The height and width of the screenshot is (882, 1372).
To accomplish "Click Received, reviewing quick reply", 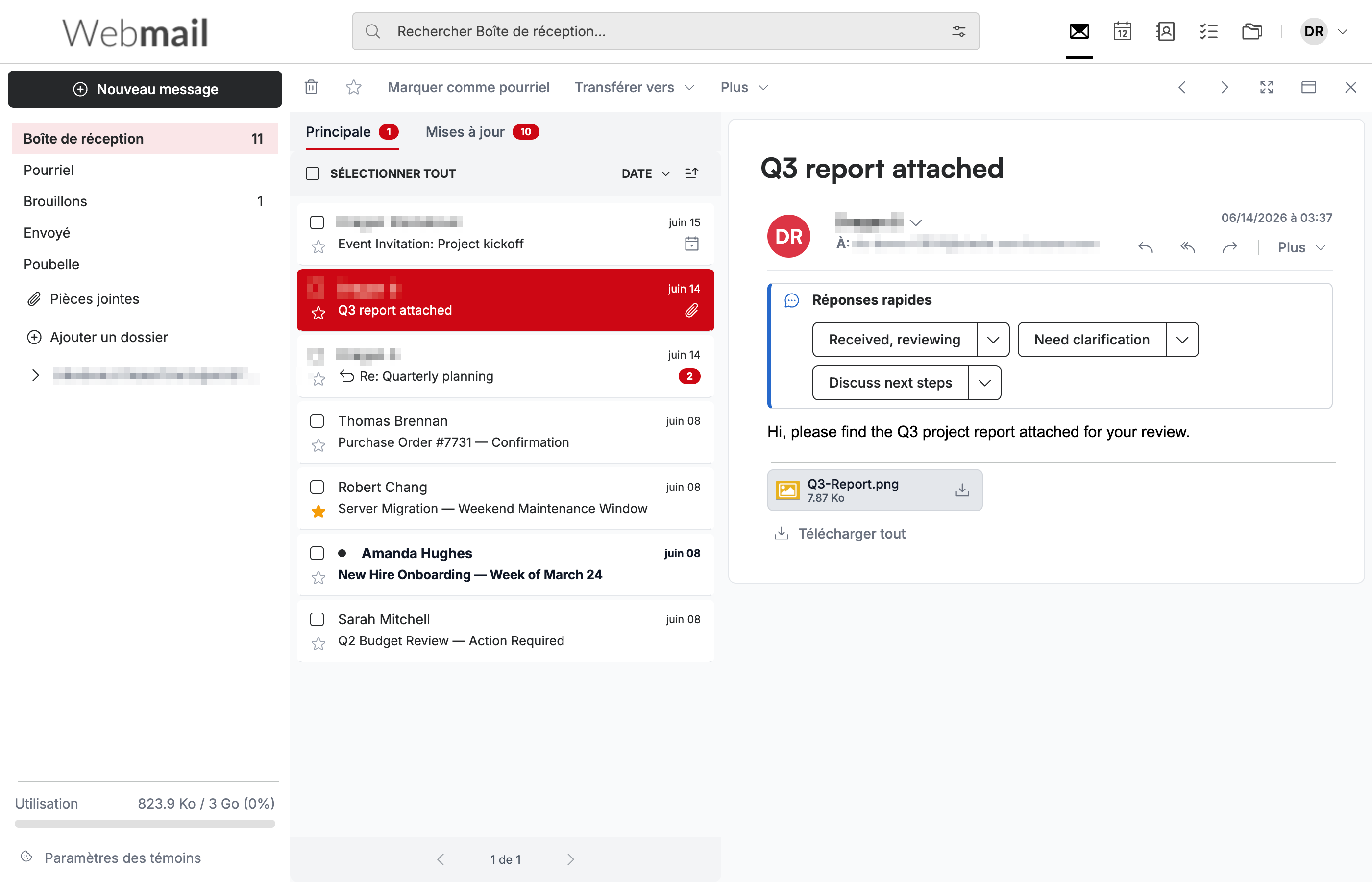I will coord(894,340).
